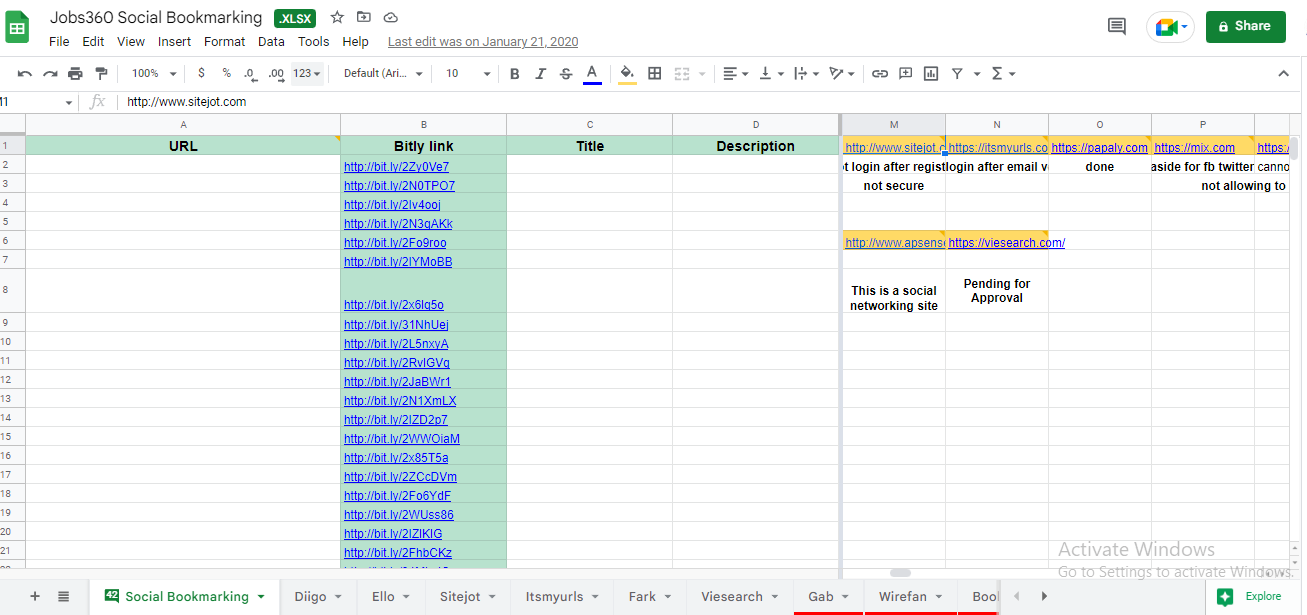Toggle strikethrough formatting
The height and width of the screenshot is (615, 1307).
pos(566,73)
